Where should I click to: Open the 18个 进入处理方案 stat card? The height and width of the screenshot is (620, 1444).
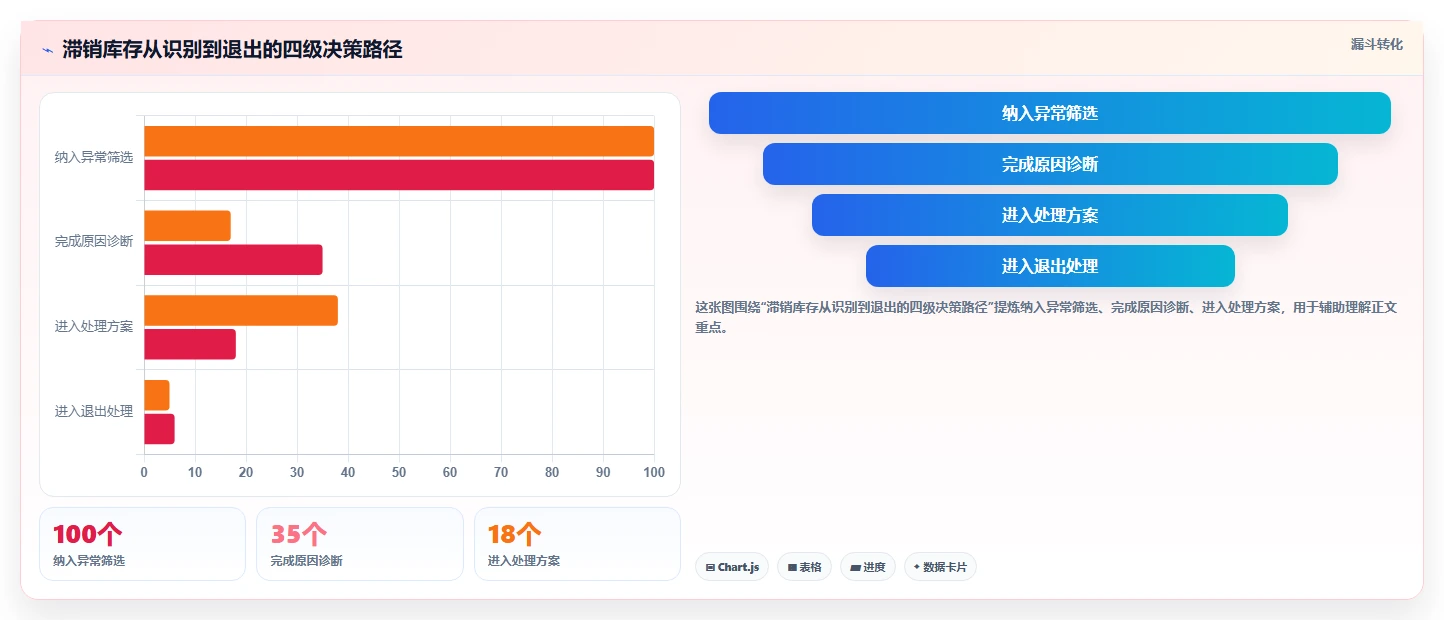pyautogui.click(x=577, y=544)
